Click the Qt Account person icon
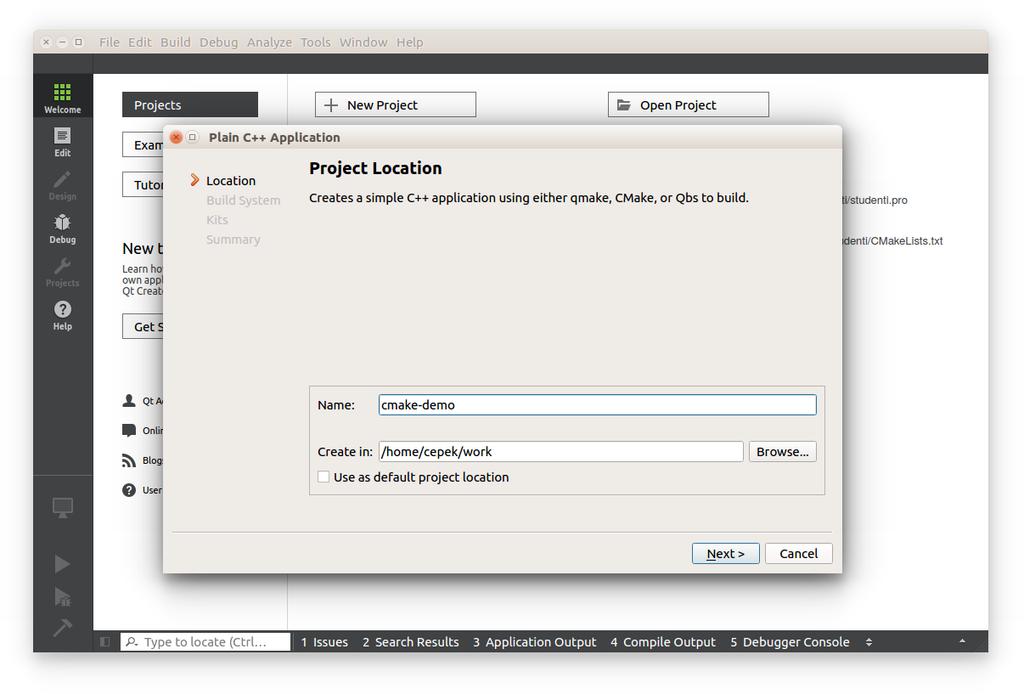 [x=129, y=401]
